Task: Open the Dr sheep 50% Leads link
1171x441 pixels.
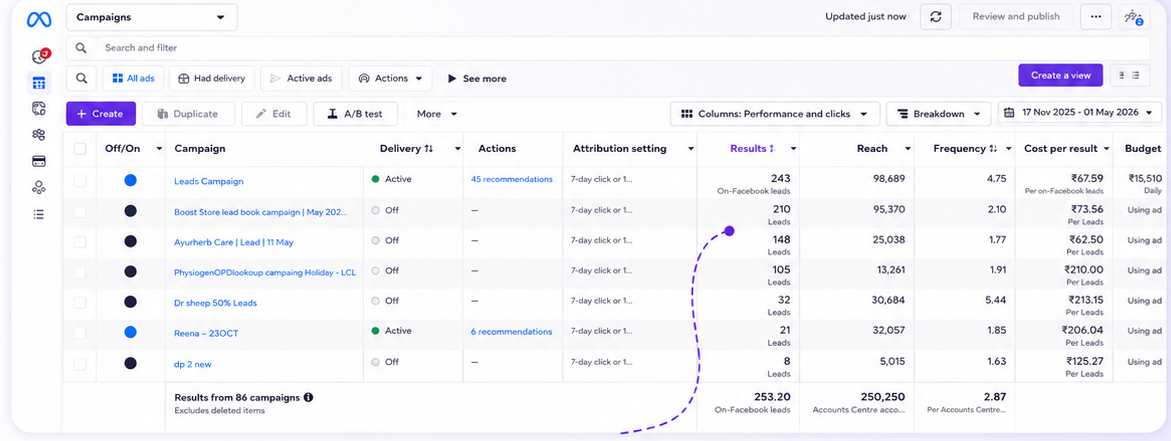Action: pos(215,303)
